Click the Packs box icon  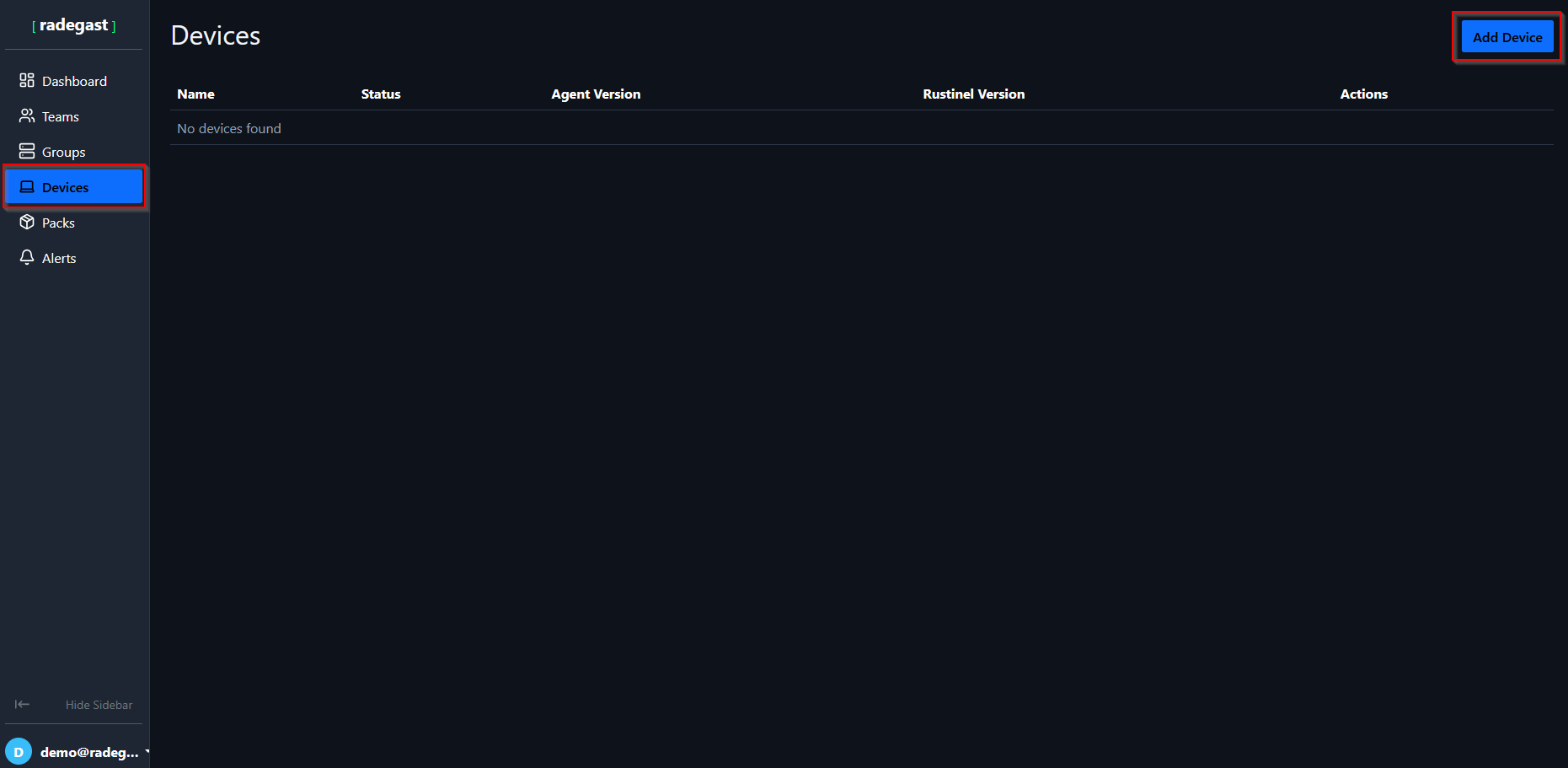(27, 222)
